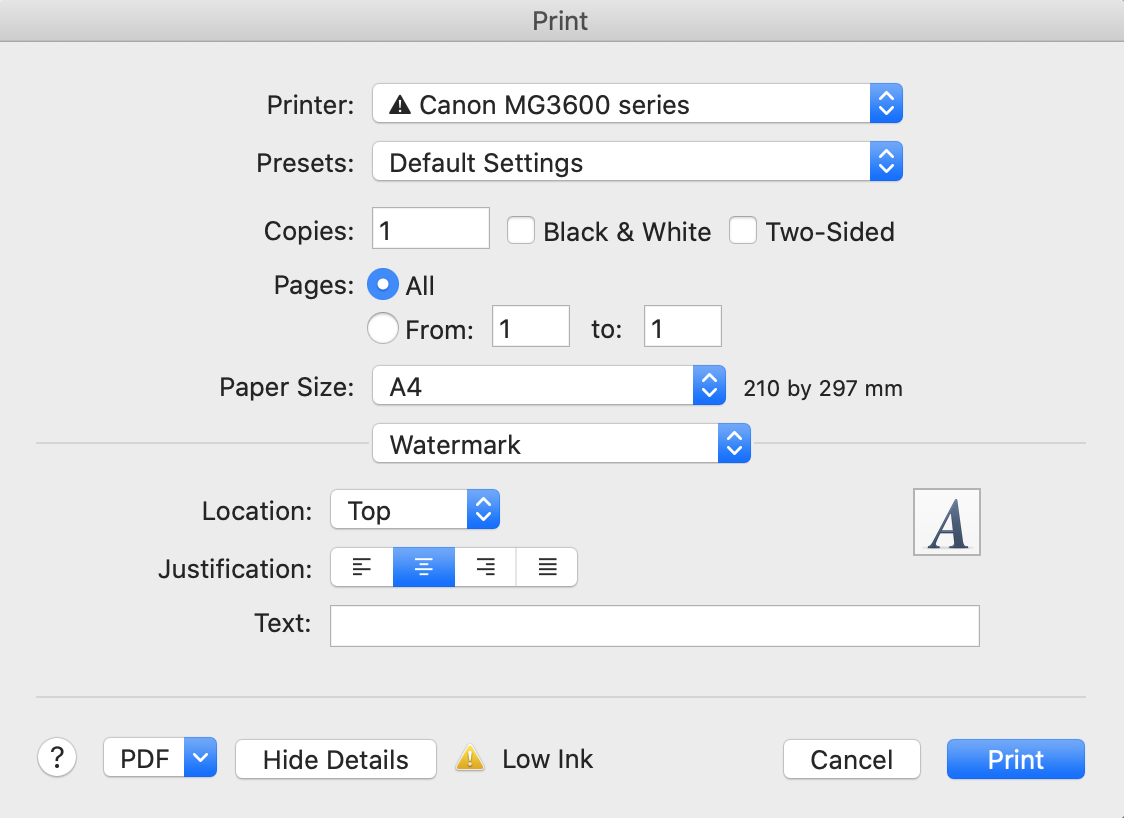
Task: Select right-align justification icon
Action: (486, 568)
